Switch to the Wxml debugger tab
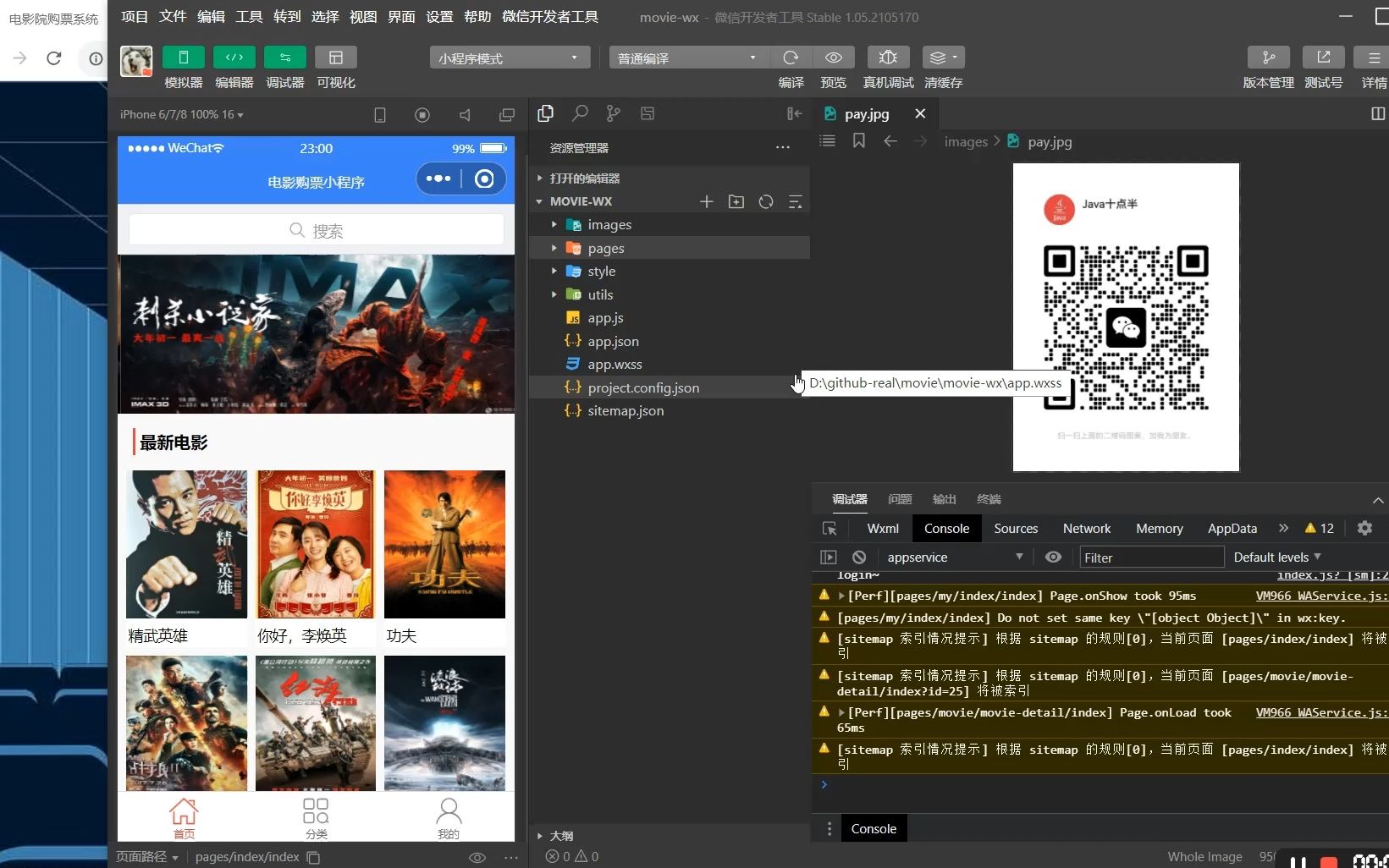Image resolution: width=1389 pixels, height=868 pixels. pos(883,528)
